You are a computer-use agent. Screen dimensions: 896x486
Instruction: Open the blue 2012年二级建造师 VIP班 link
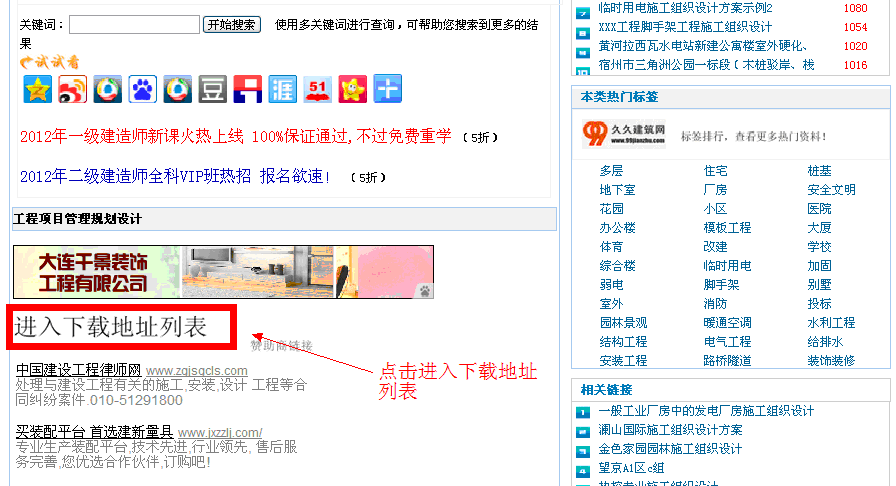click(175, 177)
